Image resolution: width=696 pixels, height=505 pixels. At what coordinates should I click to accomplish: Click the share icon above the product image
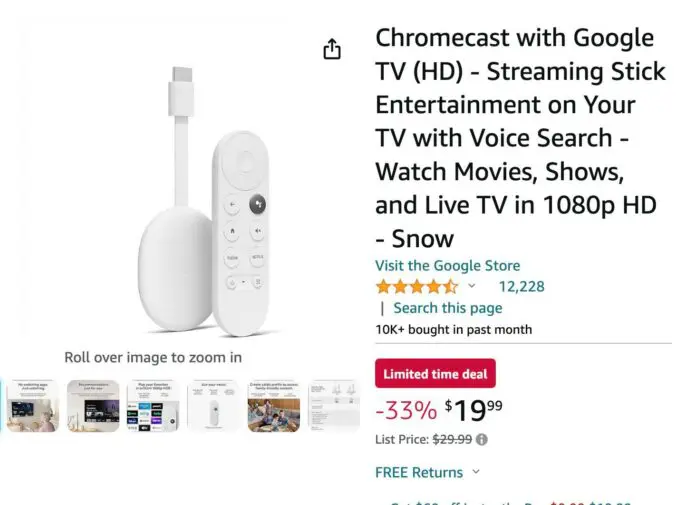click(332, 49)
